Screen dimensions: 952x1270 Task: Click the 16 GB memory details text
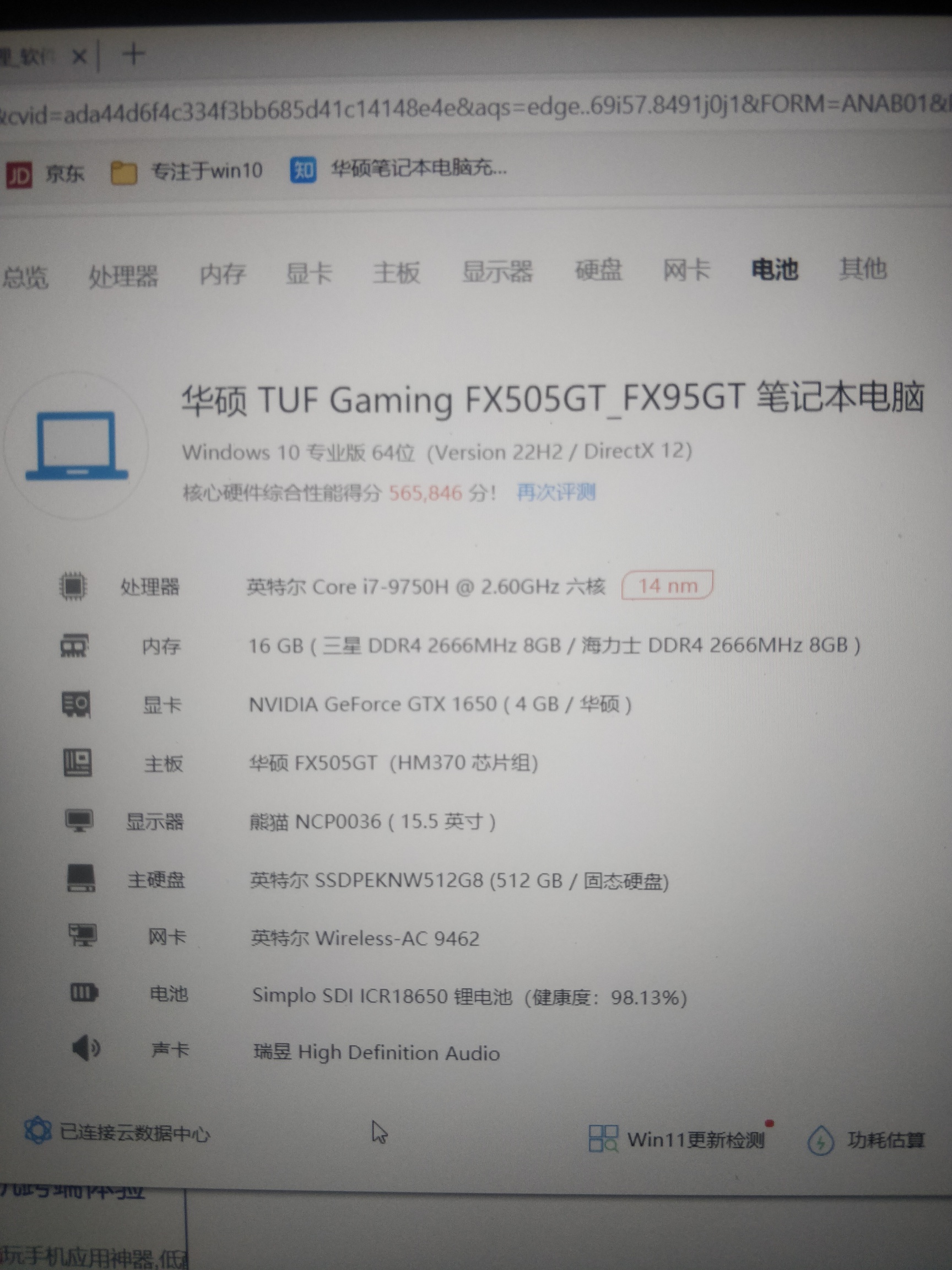pyautogui.click(x=554, y=646)
